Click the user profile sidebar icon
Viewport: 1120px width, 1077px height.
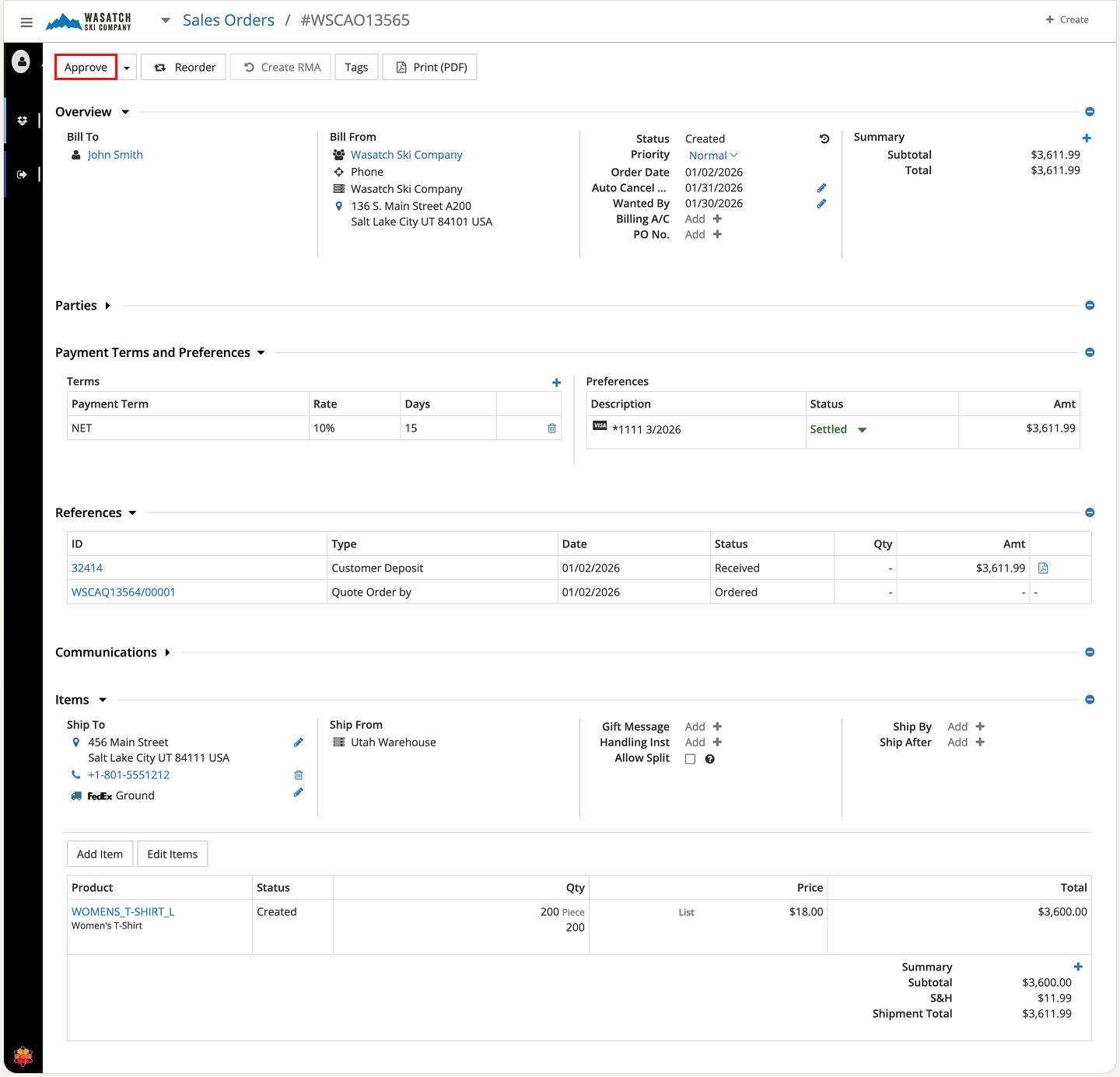pos(22,61)
